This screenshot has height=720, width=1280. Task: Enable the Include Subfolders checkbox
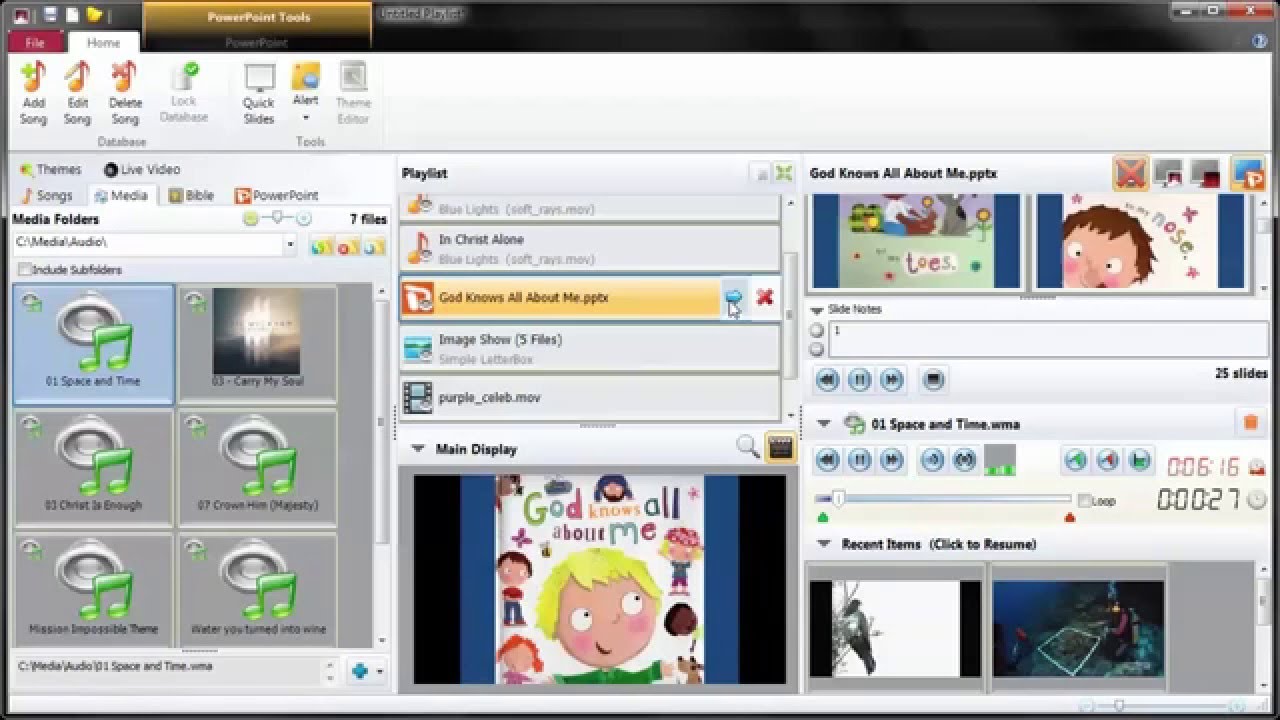coord(25,270)
